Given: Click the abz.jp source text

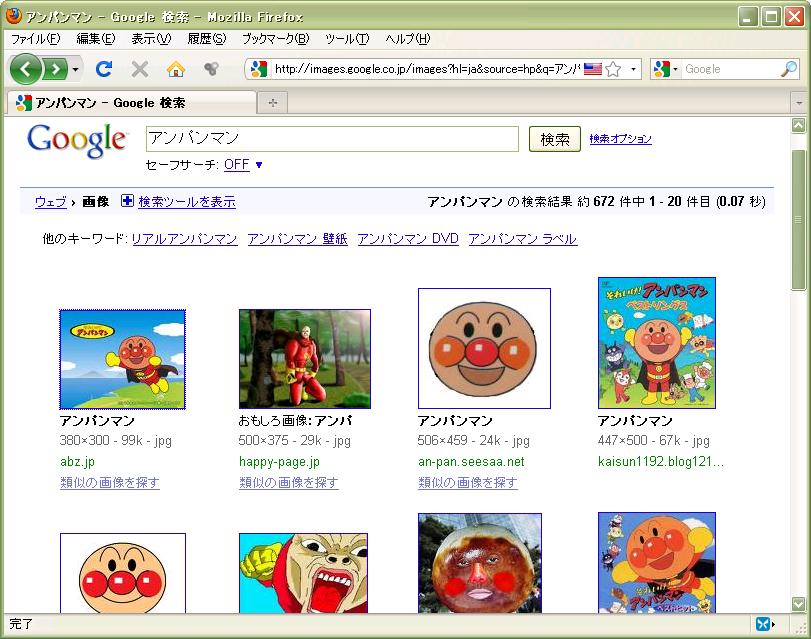Looking at the screenshot, I should click(x=77, y=462).
